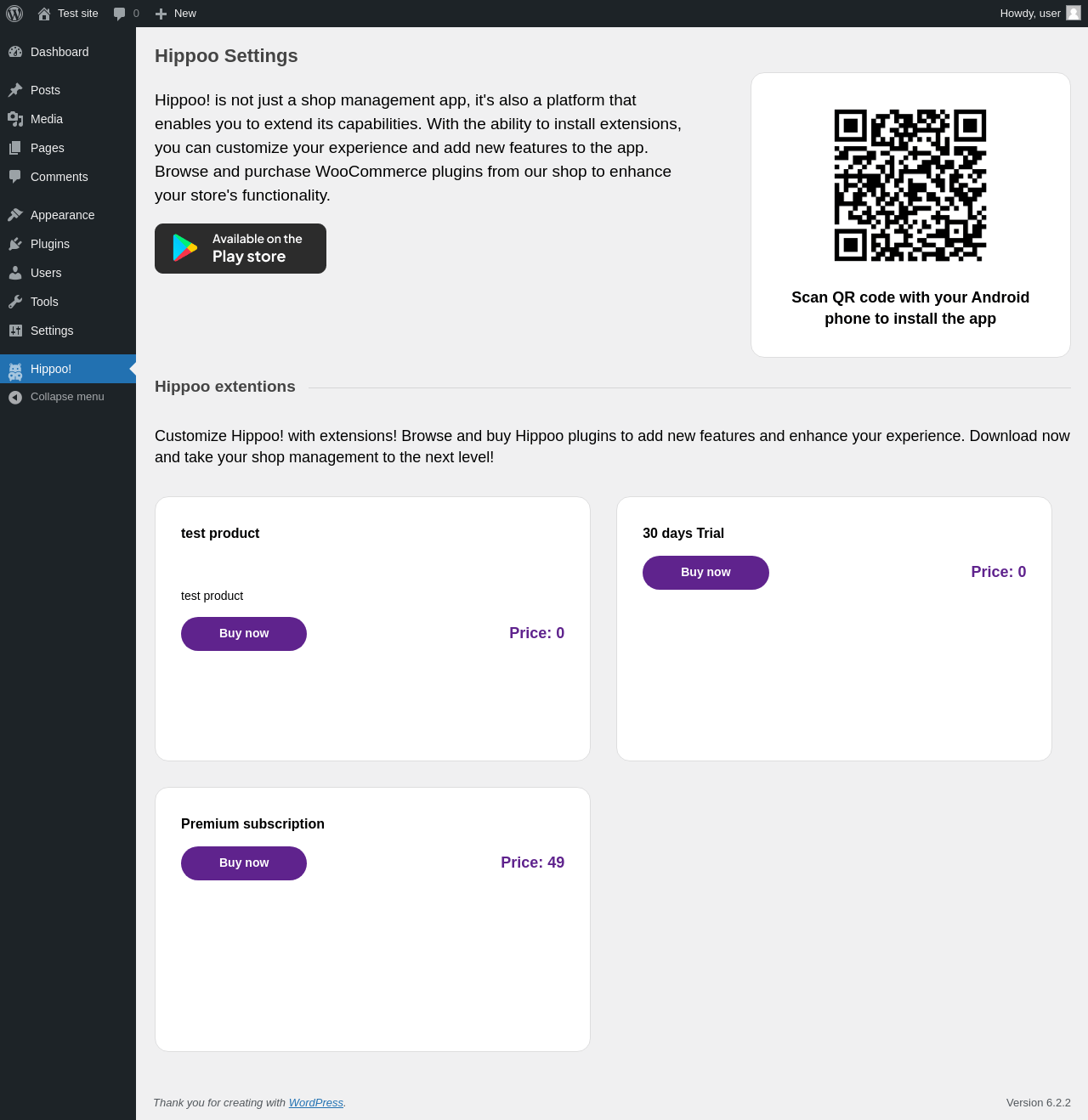Click the plus icon for New content
This screenshot has width=1088, height=1120.
[161, 14]
